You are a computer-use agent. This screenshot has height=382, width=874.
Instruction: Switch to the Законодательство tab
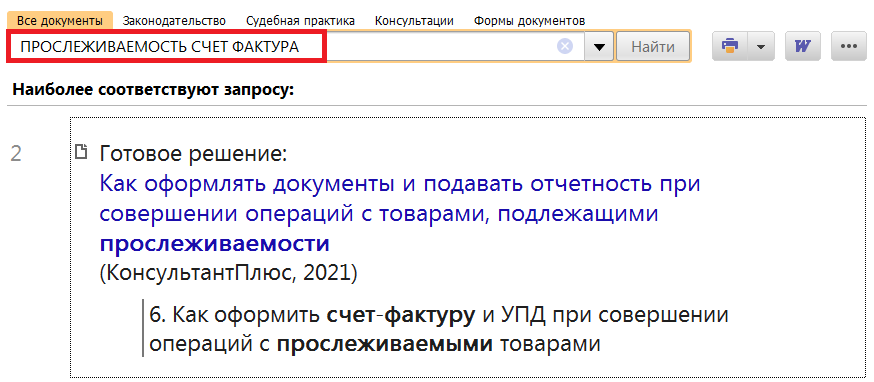[174, 21]
